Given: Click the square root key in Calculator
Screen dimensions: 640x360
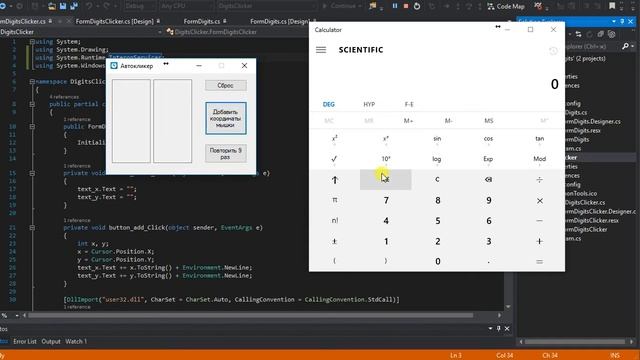Looking at the screenshot, I should tap(334, 159).
